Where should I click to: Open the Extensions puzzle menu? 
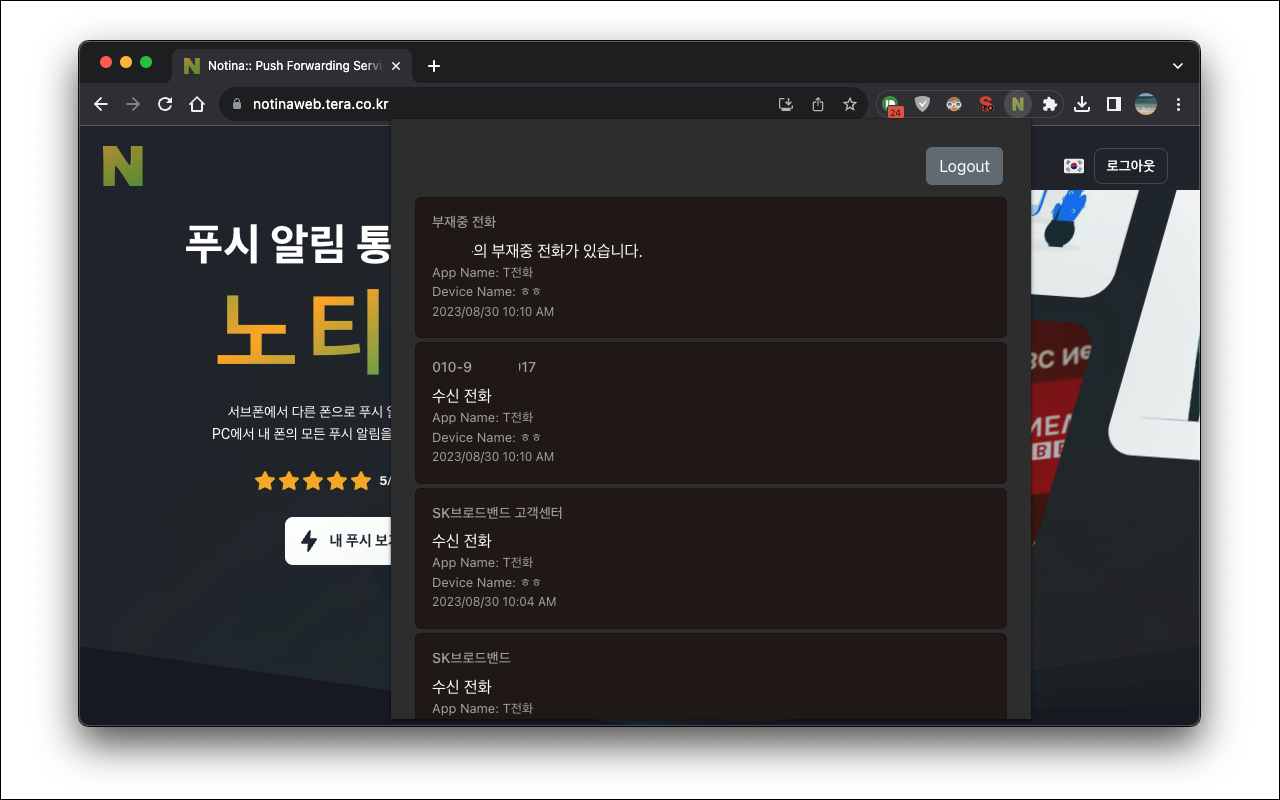click(1049, 104)
